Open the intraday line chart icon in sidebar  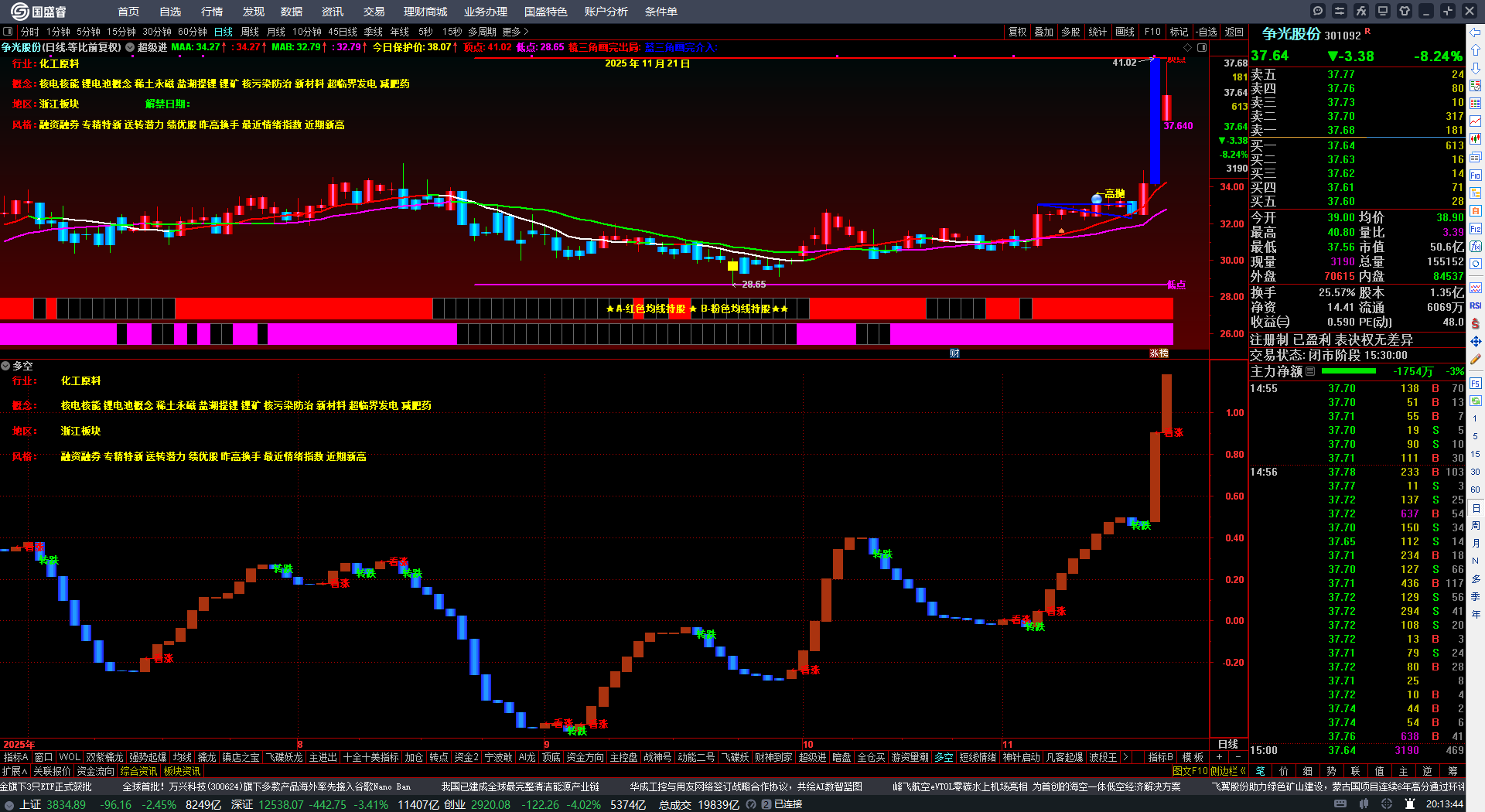click(1476, 121)
